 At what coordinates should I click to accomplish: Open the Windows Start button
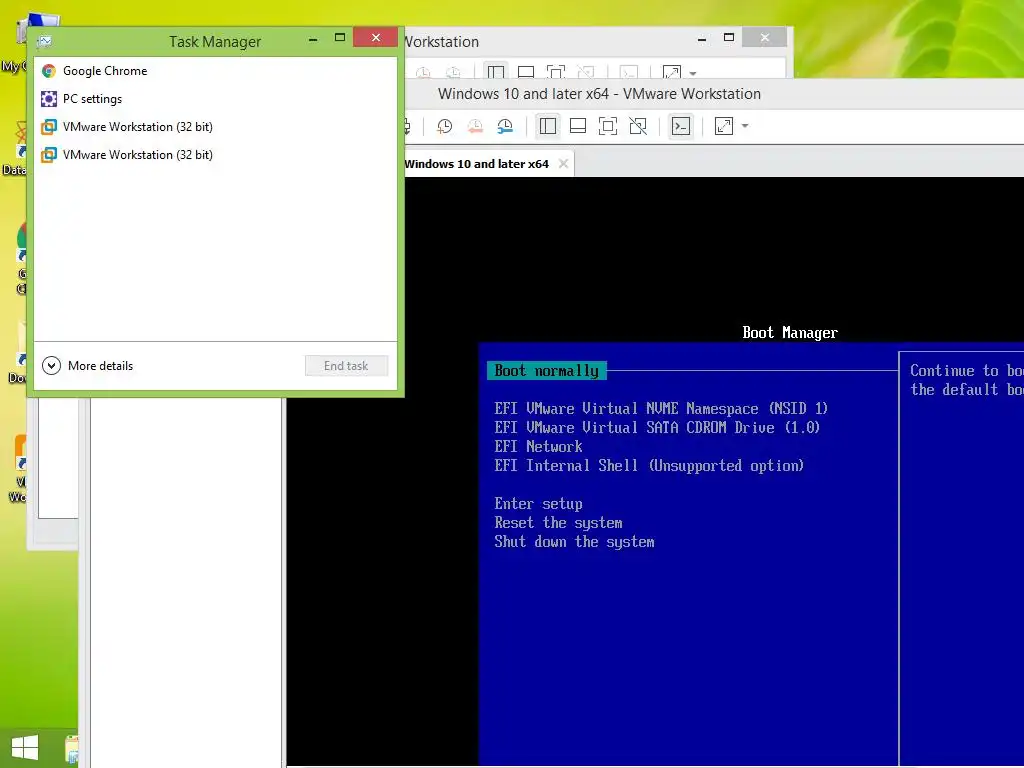pos(25,748)
